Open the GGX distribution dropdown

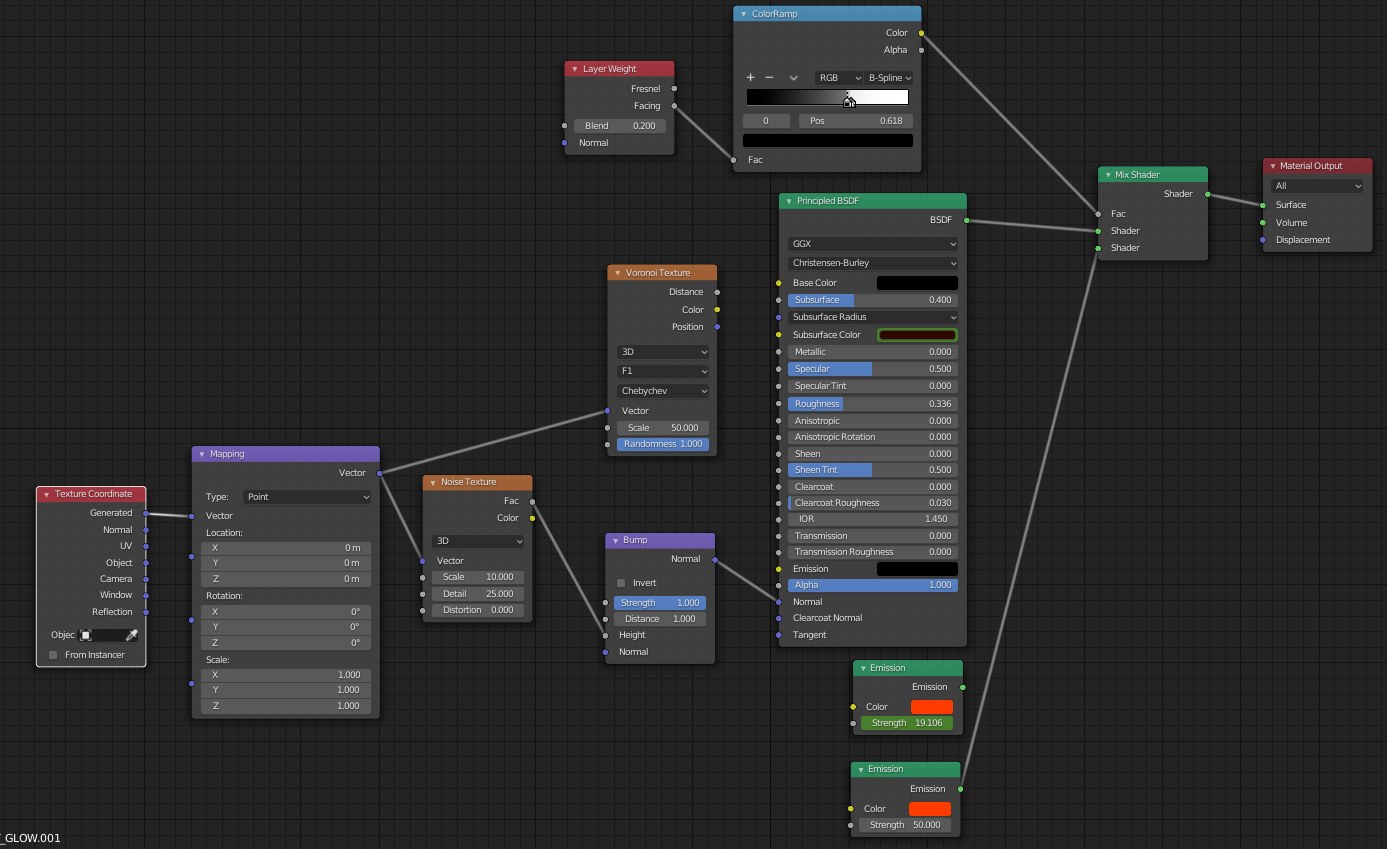872,243
